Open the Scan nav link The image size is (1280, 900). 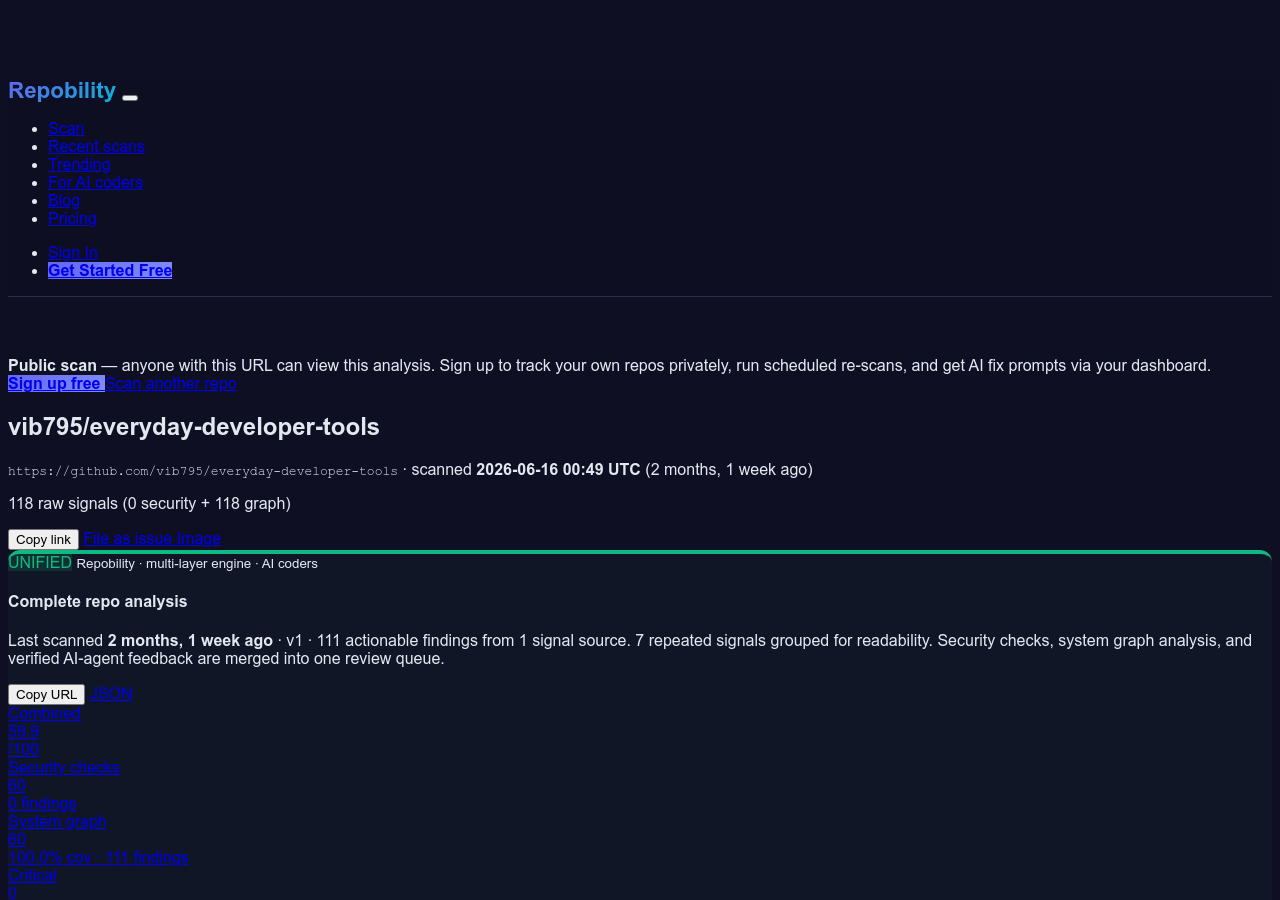coord(66,128)
